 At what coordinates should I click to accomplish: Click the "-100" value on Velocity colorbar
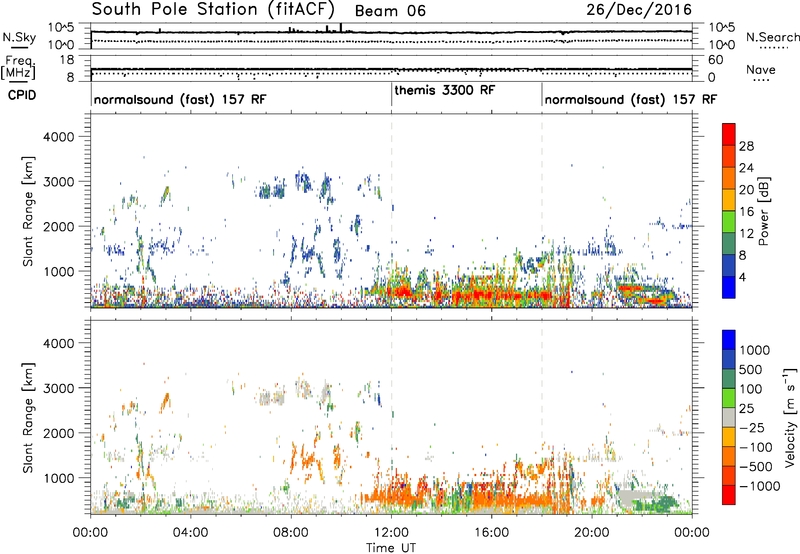[x=754, y=447]
